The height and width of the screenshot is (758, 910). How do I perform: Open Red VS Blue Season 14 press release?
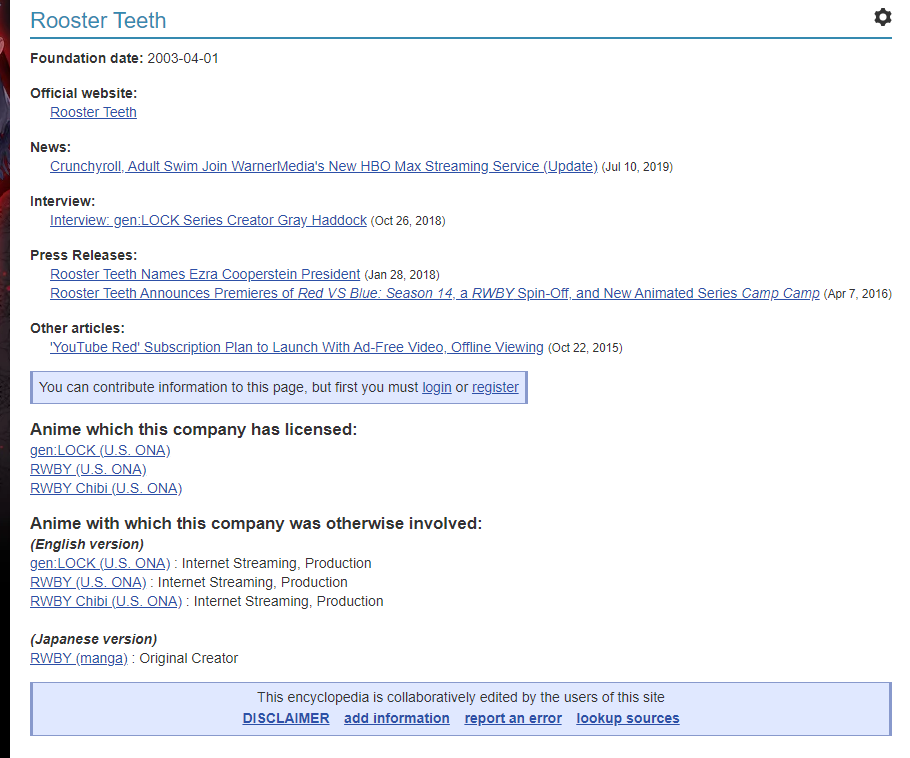coord(435,293)
